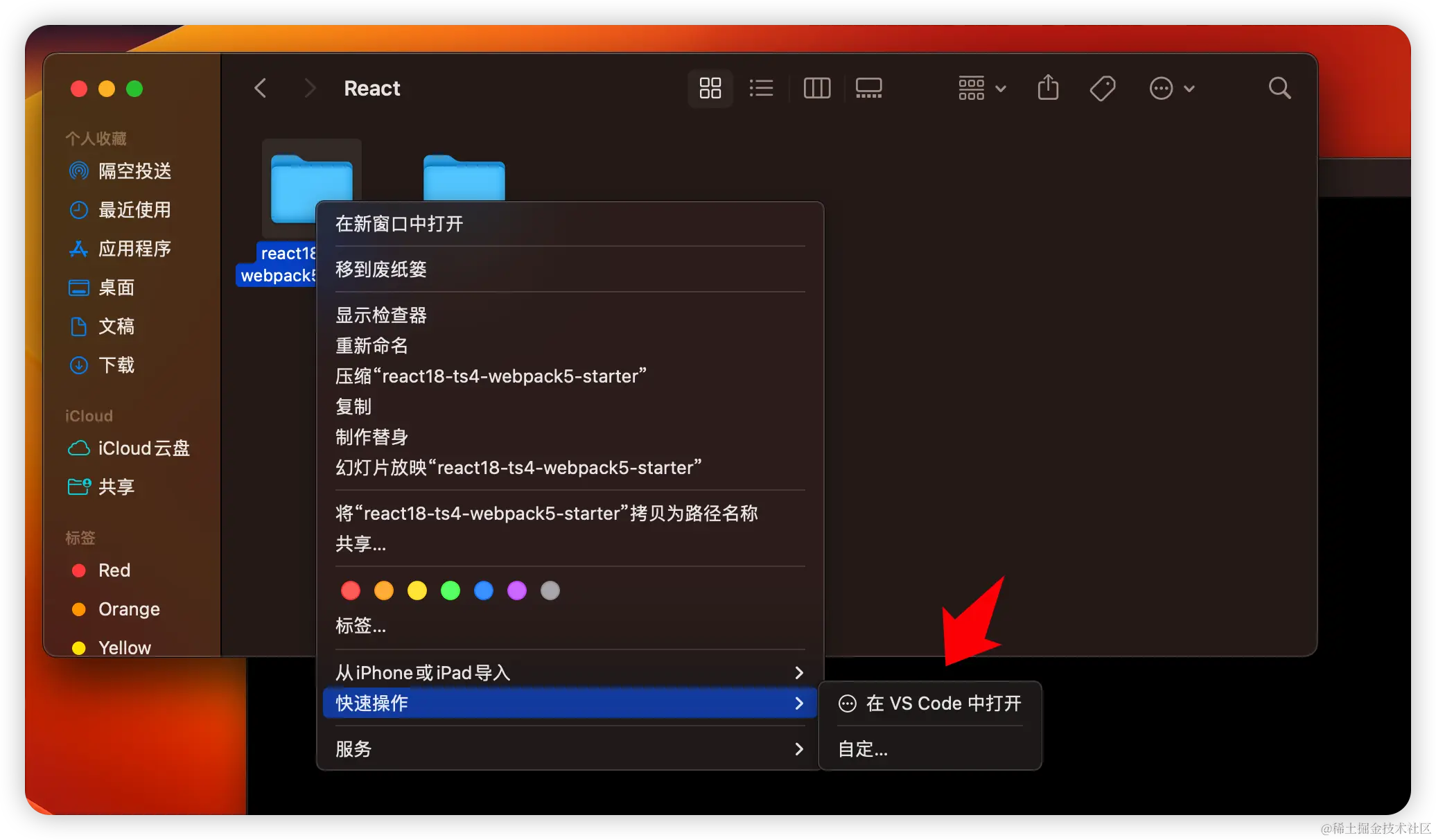1436x840 pixels.
Task: Choose 幻灯片放映 react18-ts4-webpack5-starter
Action: [x=570, y=467]
